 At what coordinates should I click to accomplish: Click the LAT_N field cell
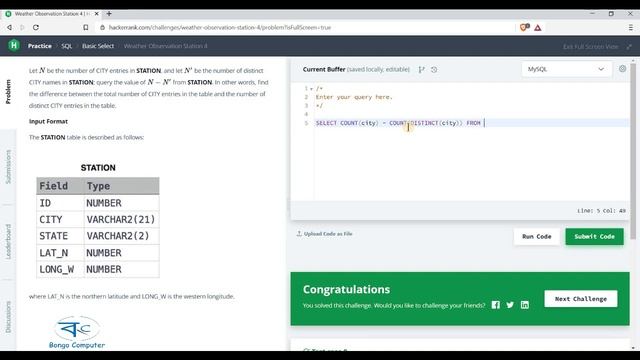[60, 253]
